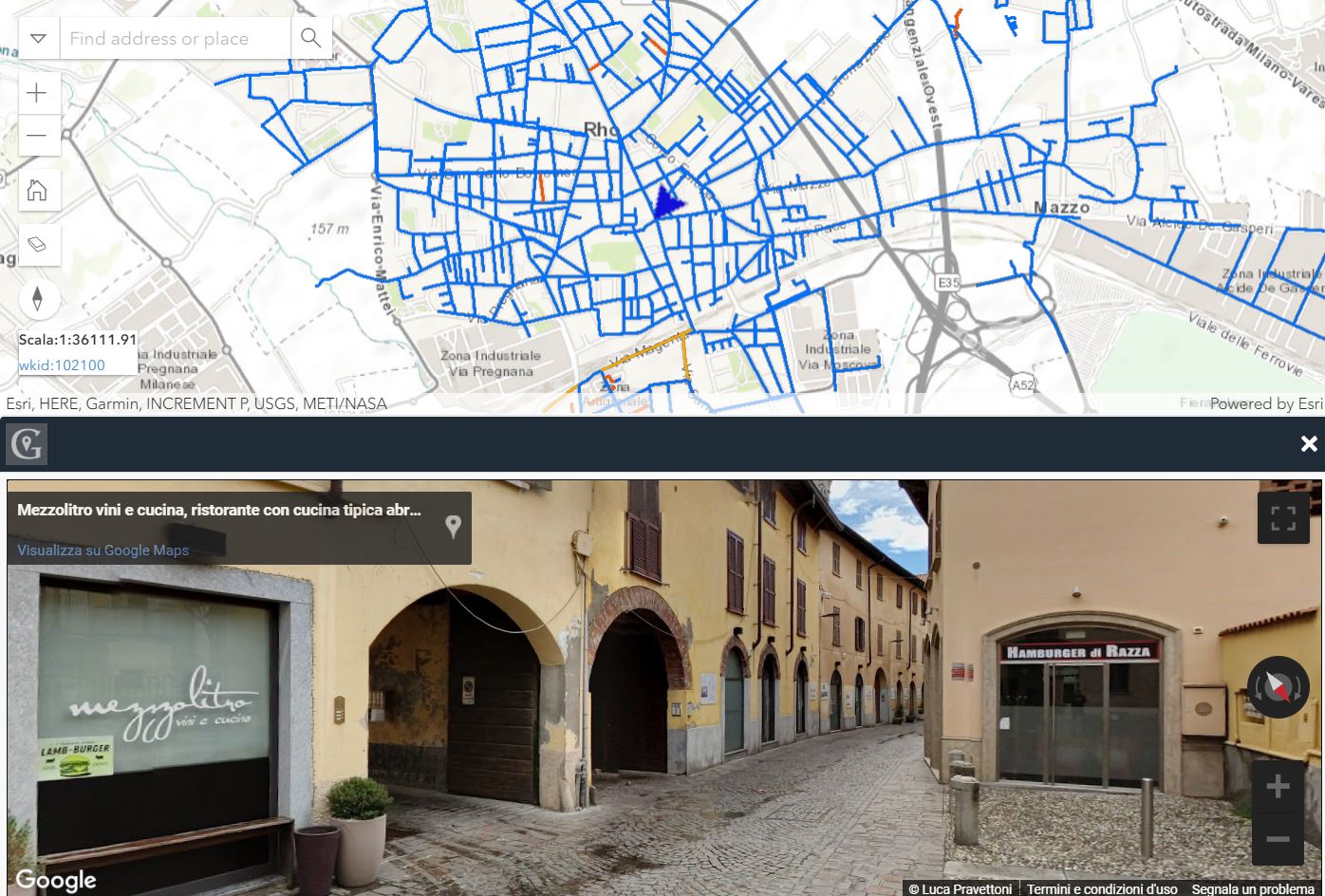Zoom in the Street View image
Viewport: 1325px width, 896px height.
click(1278, 786)
